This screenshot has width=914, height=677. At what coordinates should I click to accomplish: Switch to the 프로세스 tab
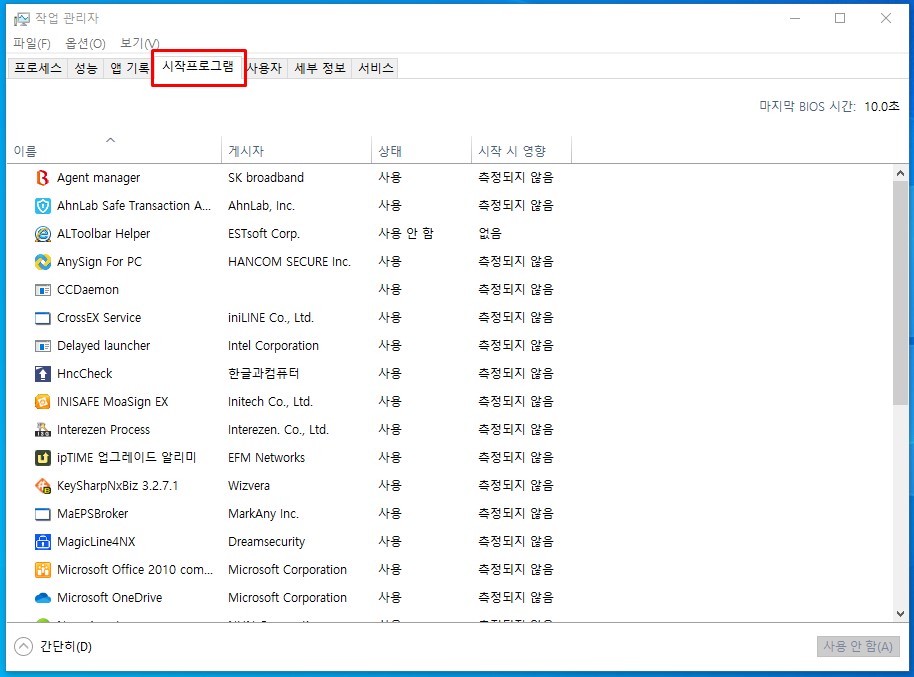(x=38, y=68)
